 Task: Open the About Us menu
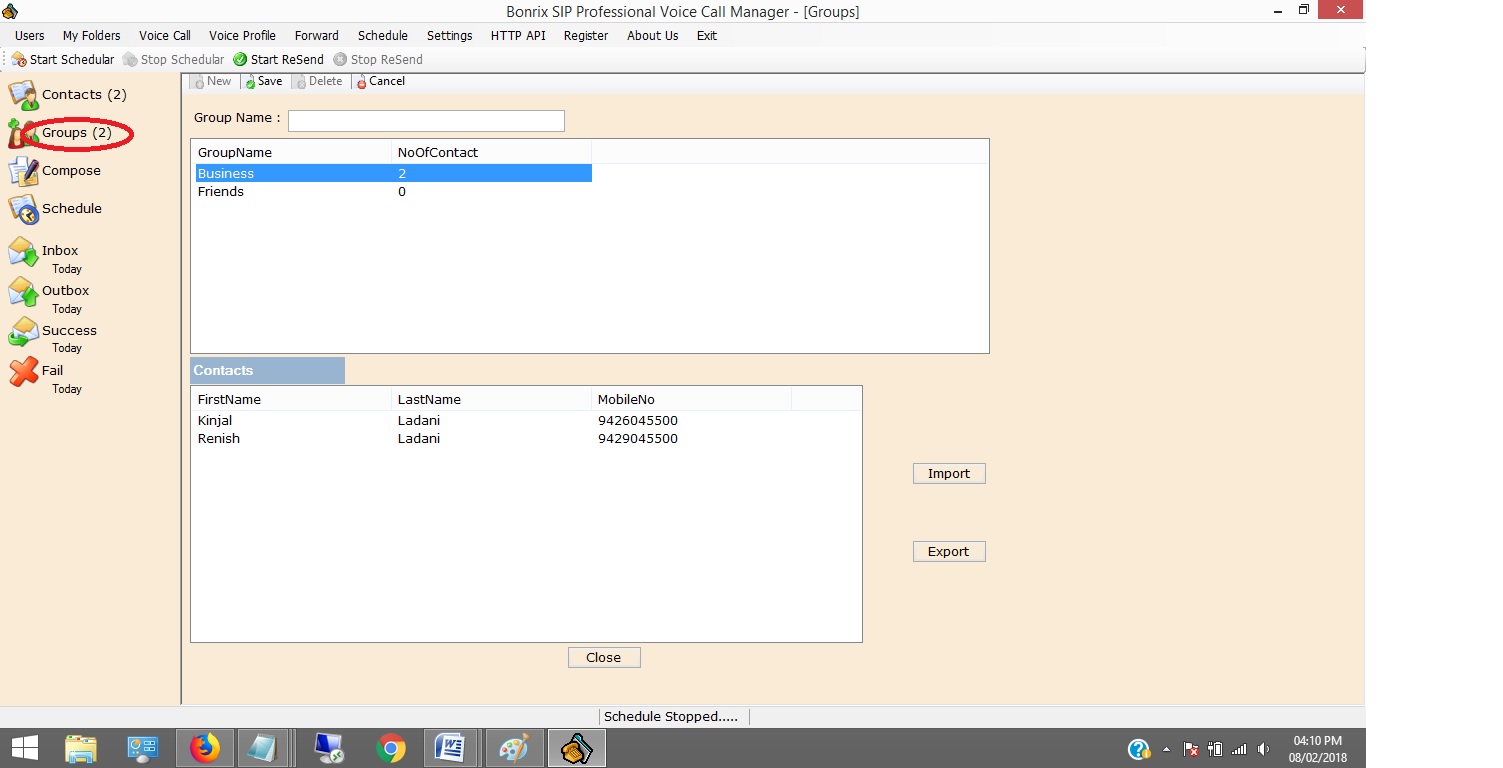[652, 36]
